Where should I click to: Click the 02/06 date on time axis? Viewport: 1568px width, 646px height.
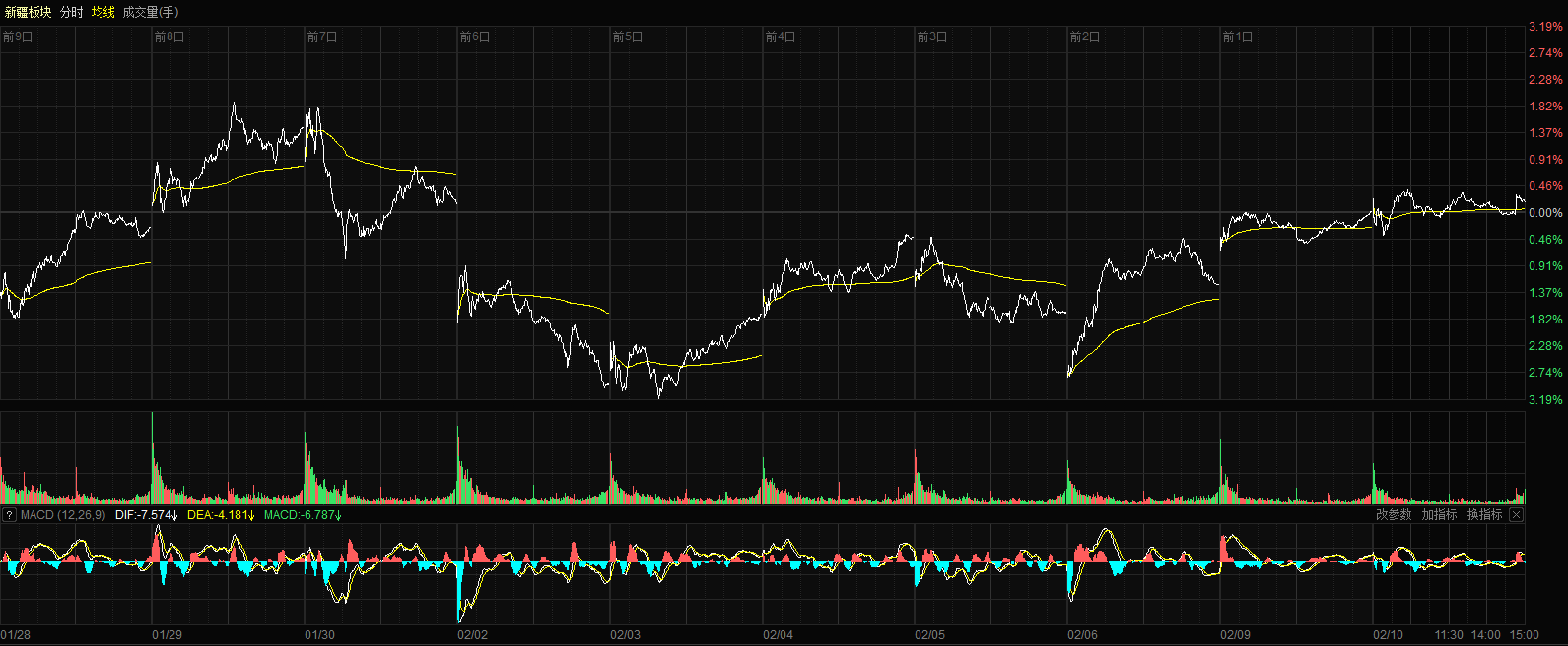(x=1082, y=635)
